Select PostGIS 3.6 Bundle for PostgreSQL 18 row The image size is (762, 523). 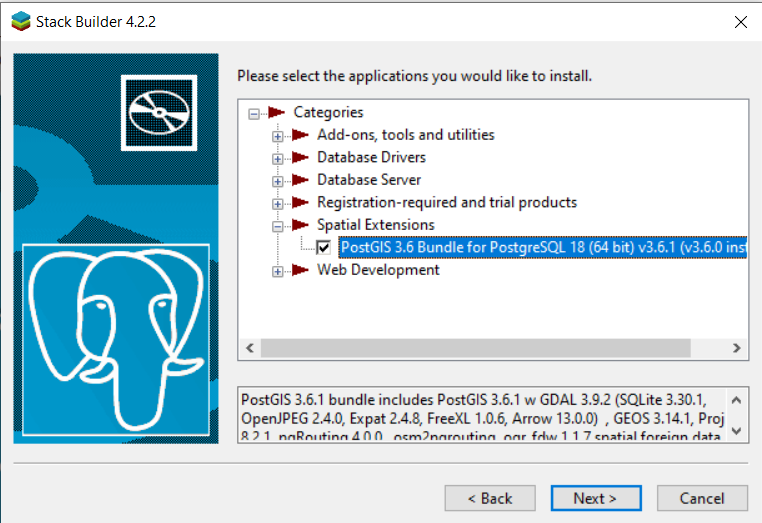tap(543, 247)
